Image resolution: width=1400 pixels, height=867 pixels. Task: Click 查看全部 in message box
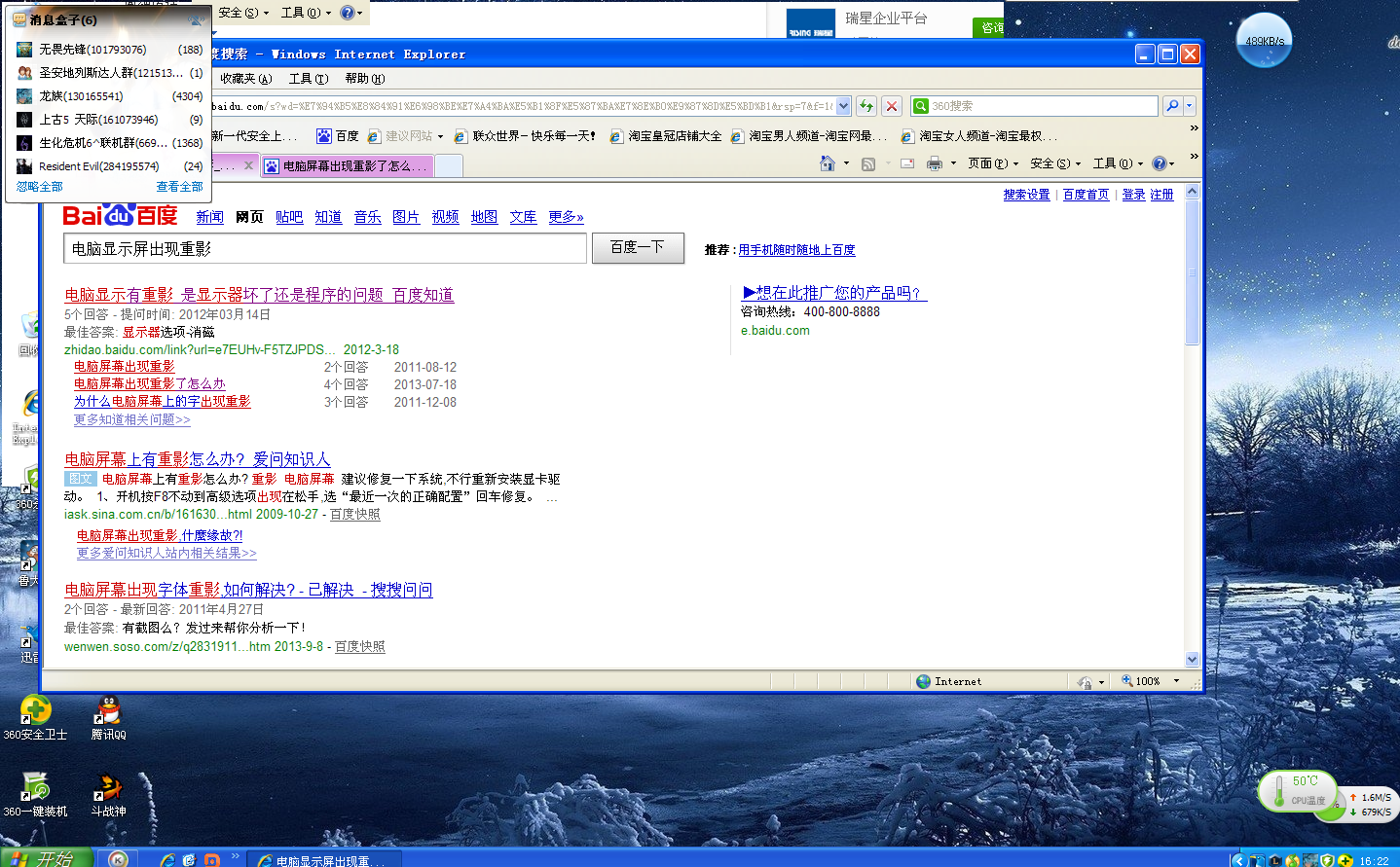179,187
